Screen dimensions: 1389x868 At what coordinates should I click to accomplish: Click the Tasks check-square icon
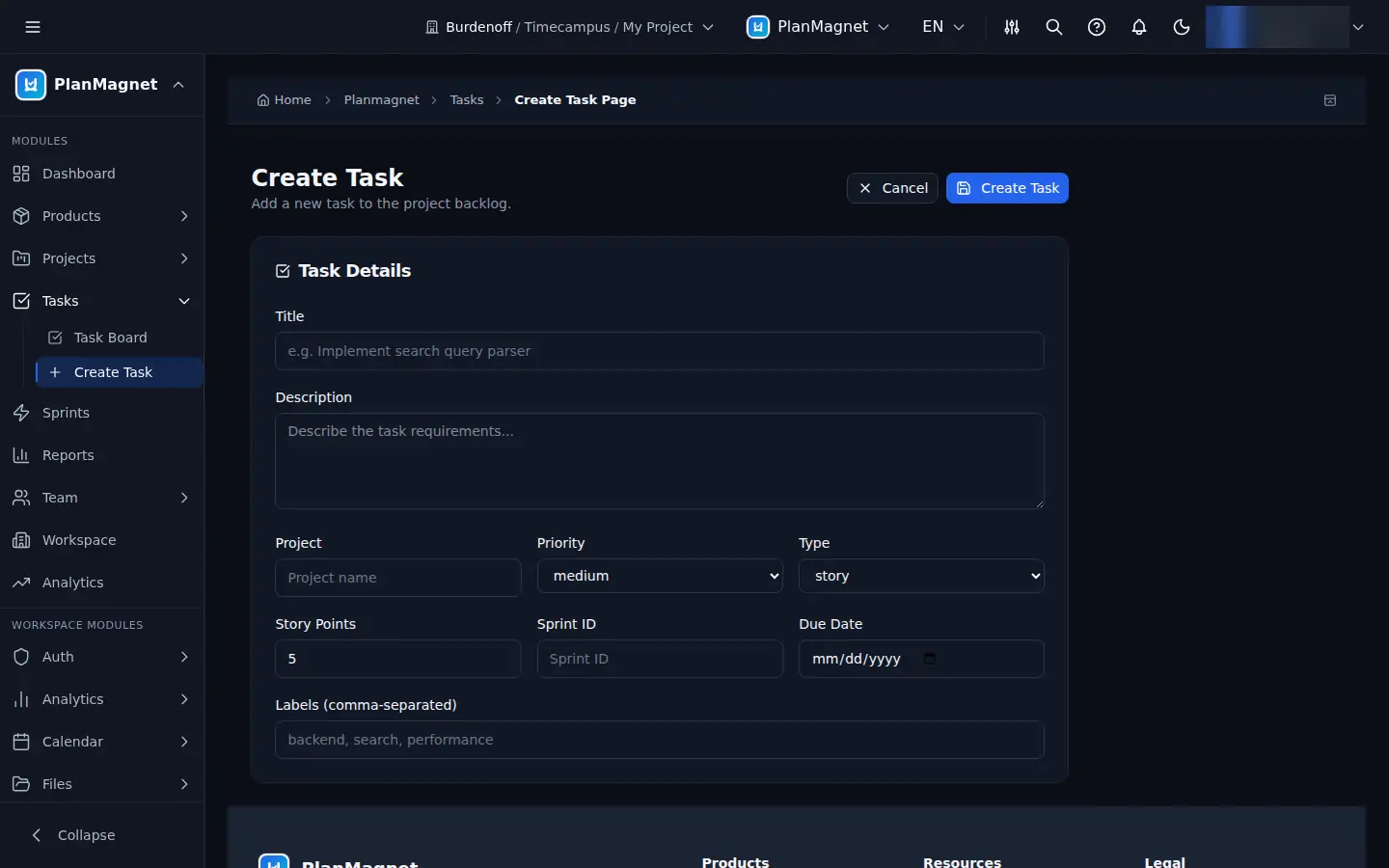[21, 301]
